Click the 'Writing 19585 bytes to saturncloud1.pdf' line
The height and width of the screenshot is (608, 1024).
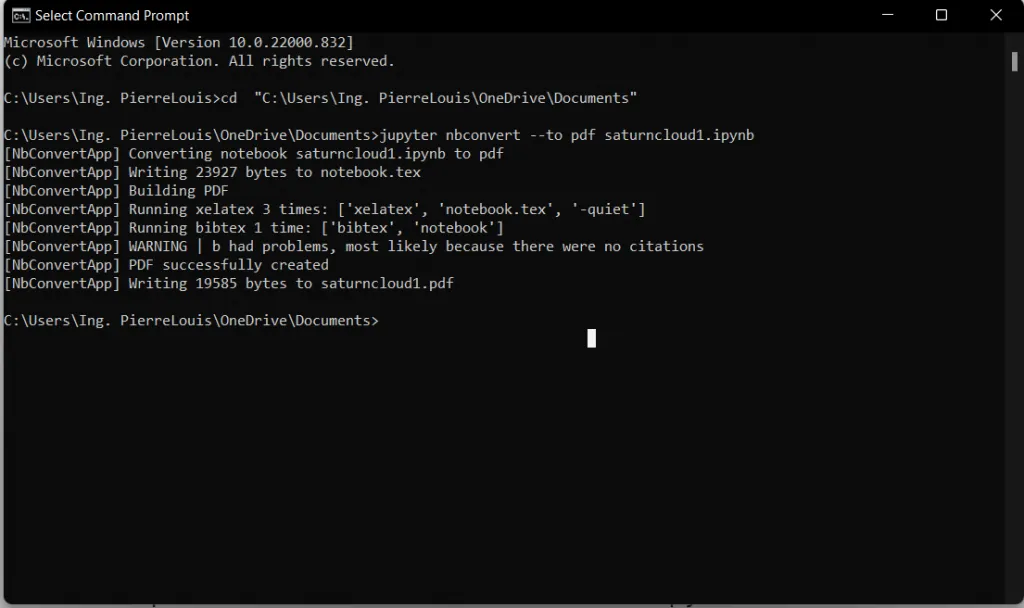coord(229,283)
